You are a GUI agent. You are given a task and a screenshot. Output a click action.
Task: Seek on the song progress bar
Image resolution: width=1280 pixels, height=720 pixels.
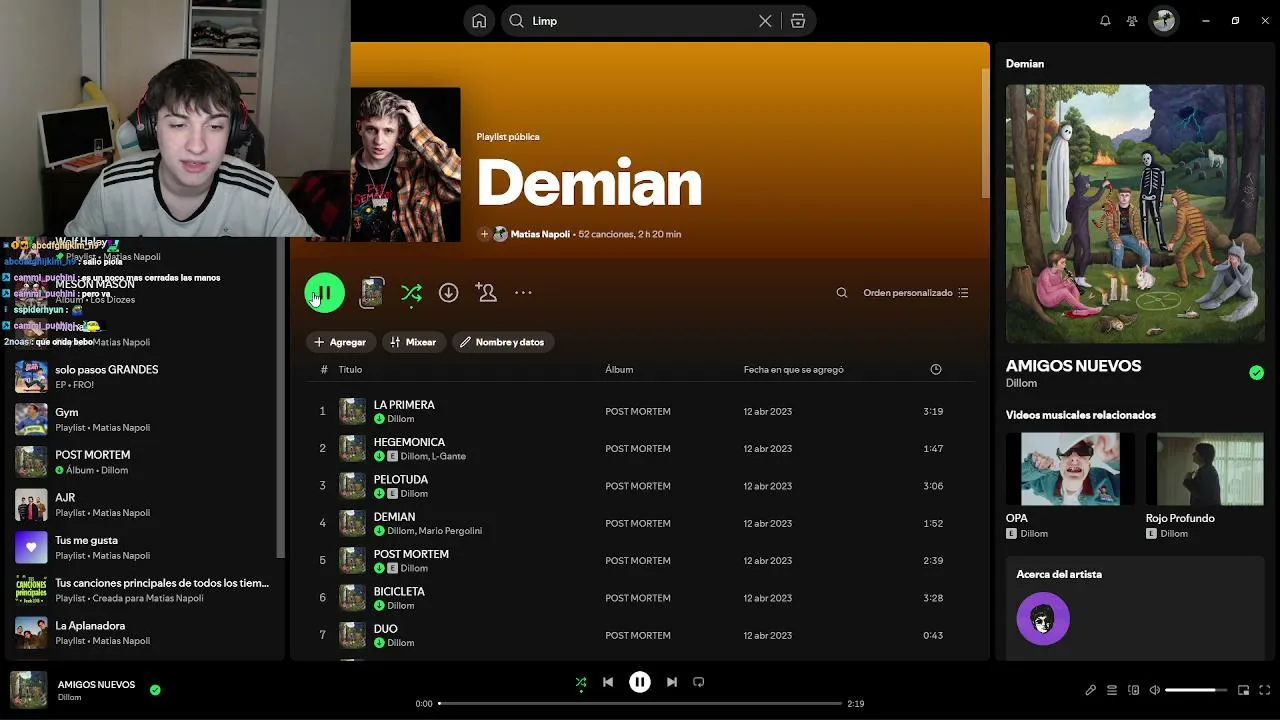[640, 704]
